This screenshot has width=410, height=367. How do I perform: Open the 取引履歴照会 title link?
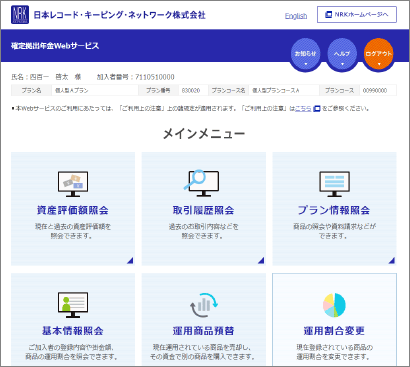pyautogui.click(x=203, y=210)
